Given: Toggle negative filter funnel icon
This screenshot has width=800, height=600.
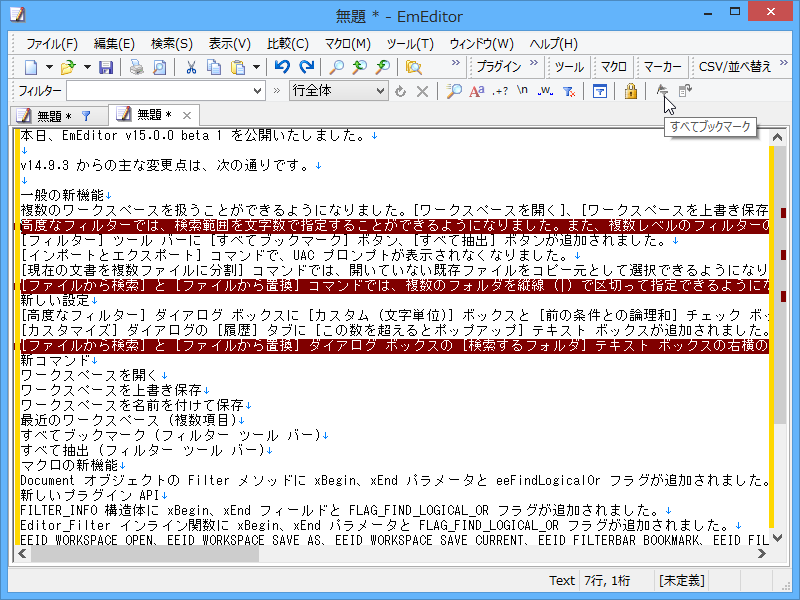Looking at the screenshot, I should (569, 91).
